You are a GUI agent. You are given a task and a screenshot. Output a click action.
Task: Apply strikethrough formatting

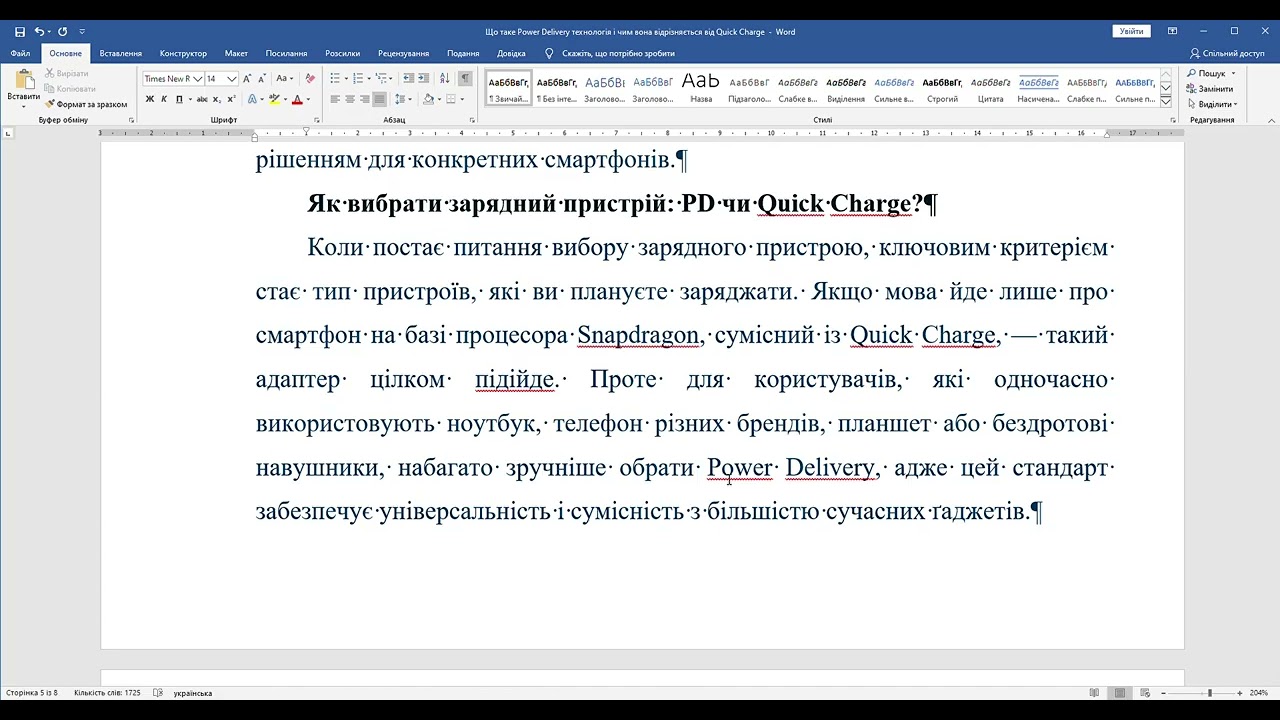(x=202, y=99)
